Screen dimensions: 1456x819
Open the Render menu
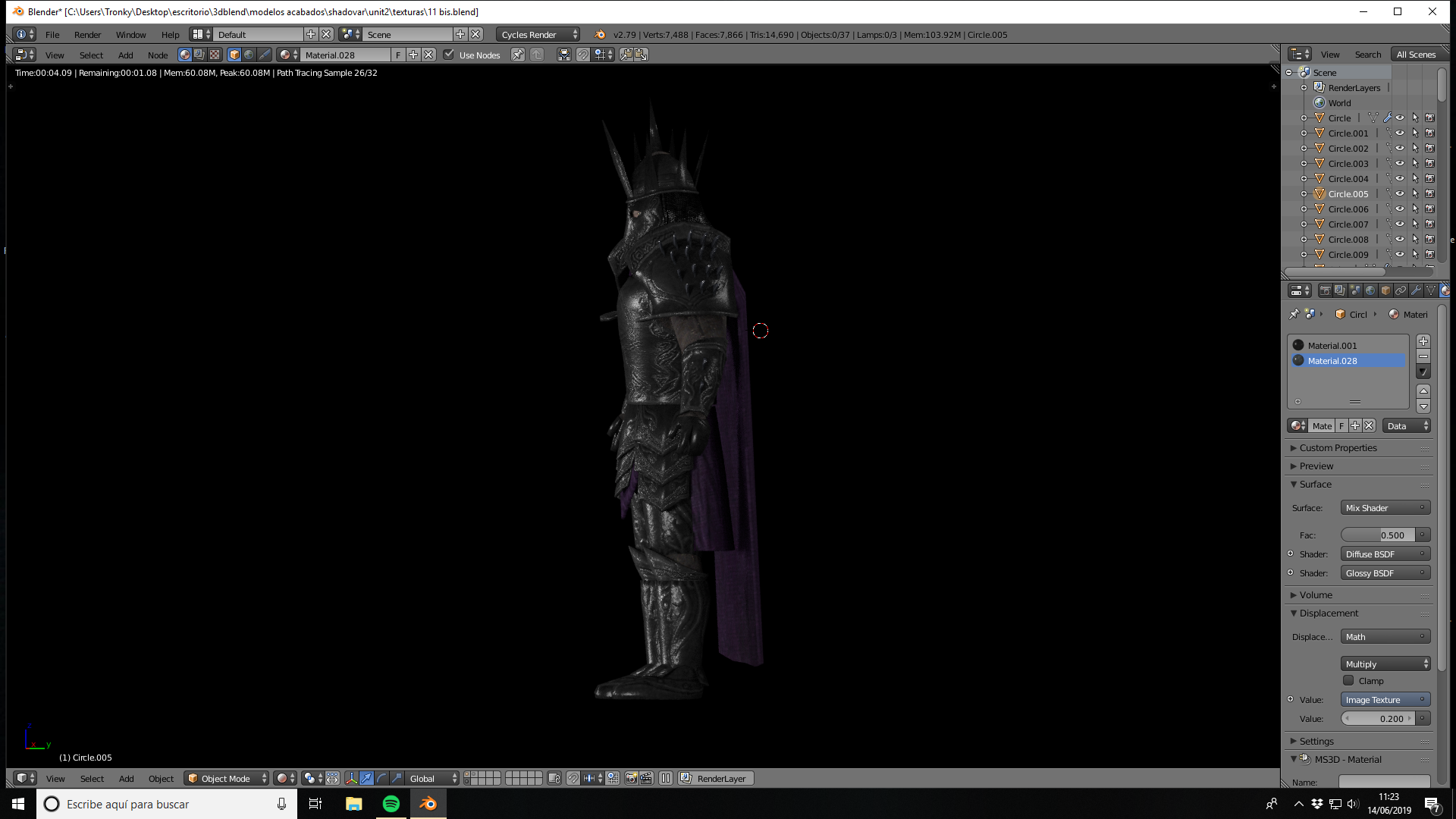[87, 35]
